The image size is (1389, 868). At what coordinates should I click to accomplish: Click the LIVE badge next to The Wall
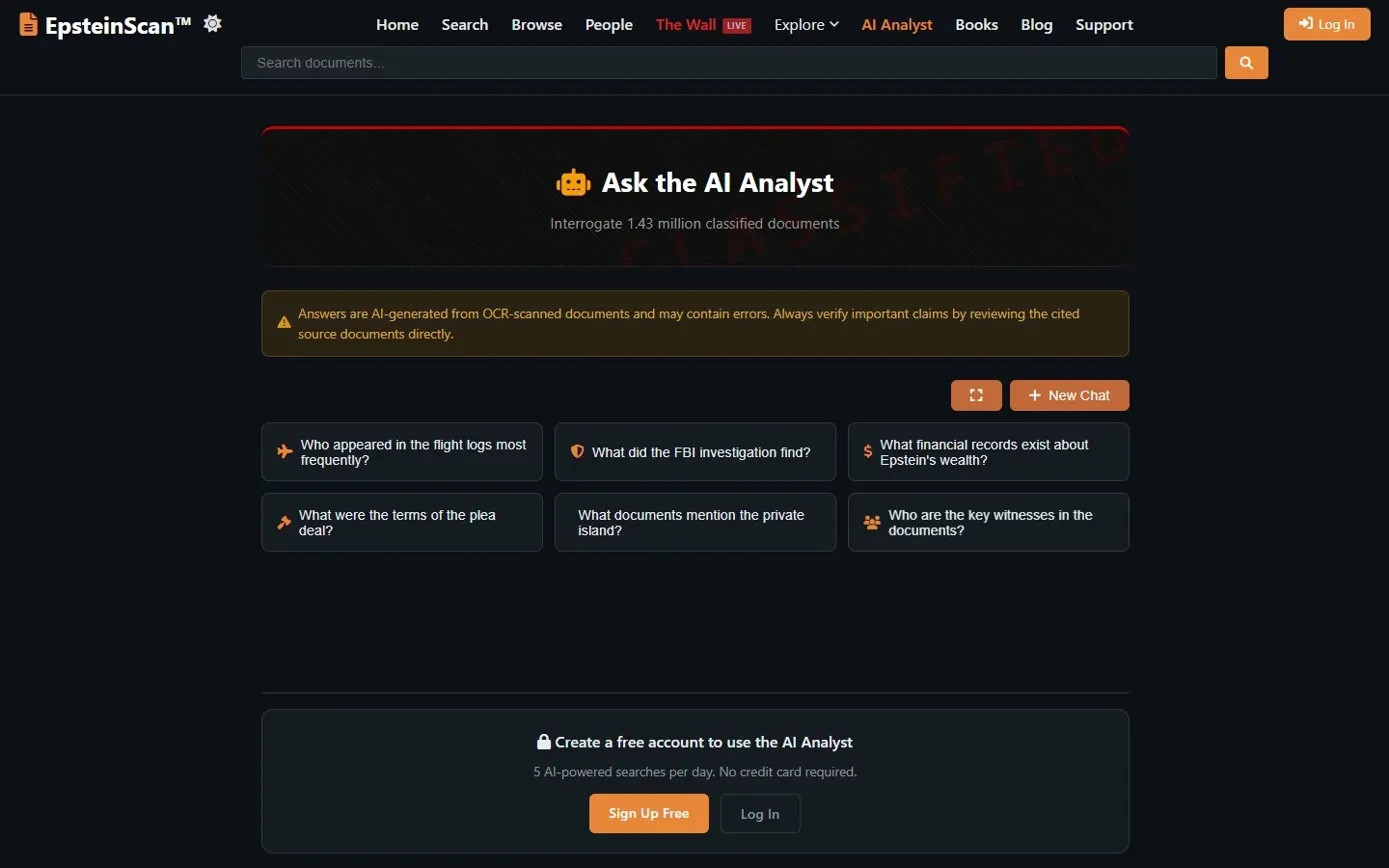(x=737, y=25)
